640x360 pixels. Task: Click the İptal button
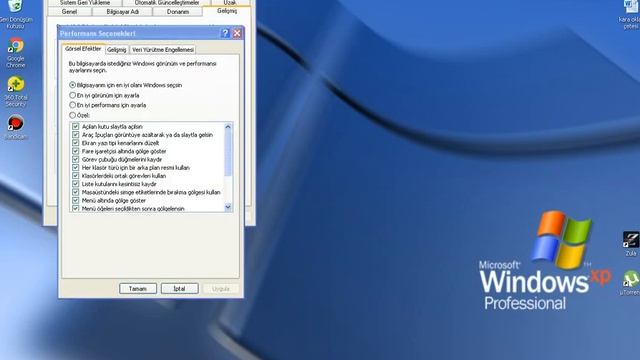180,289
